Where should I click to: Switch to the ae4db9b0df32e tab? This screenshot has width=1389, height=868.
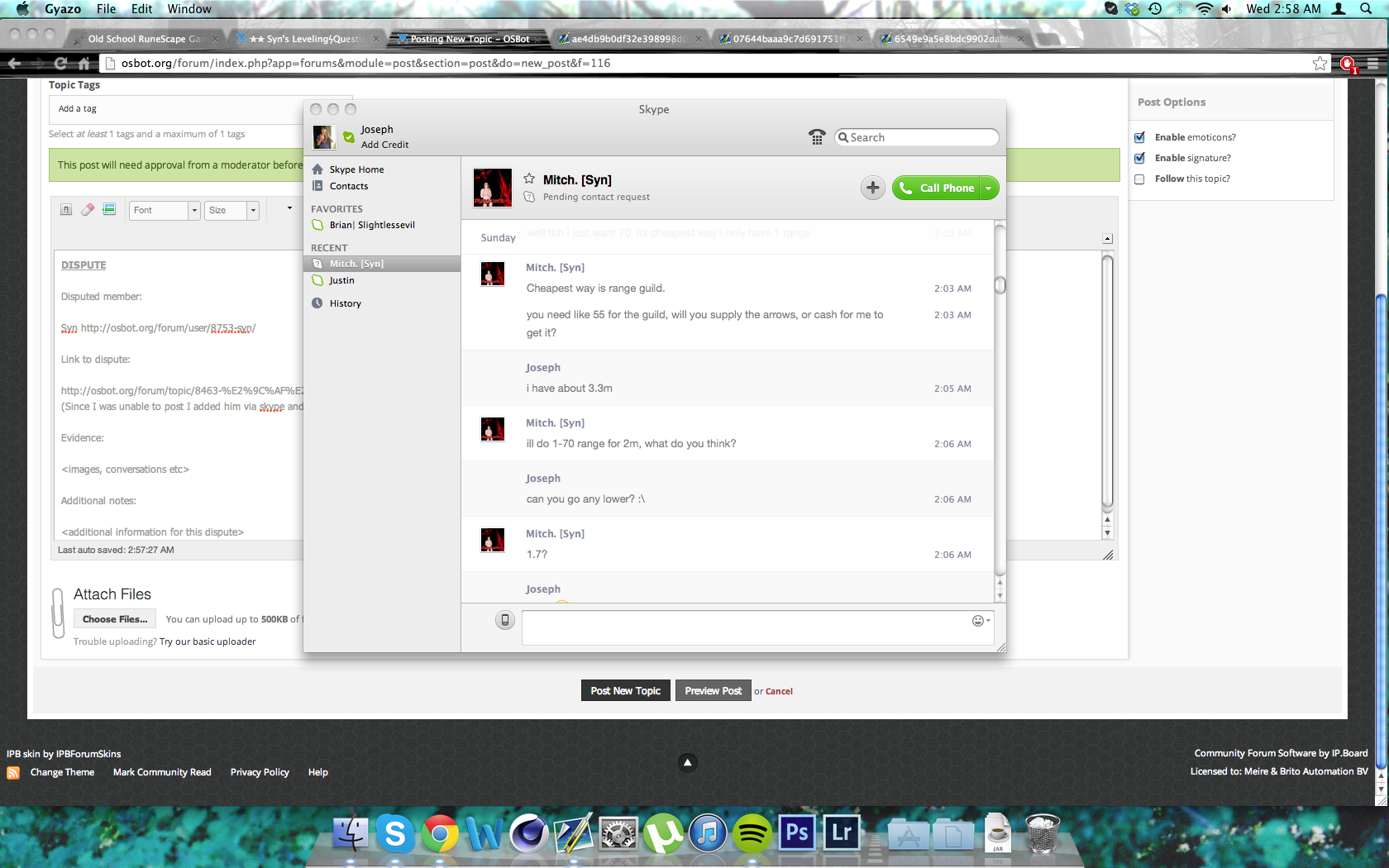[629, 39]
